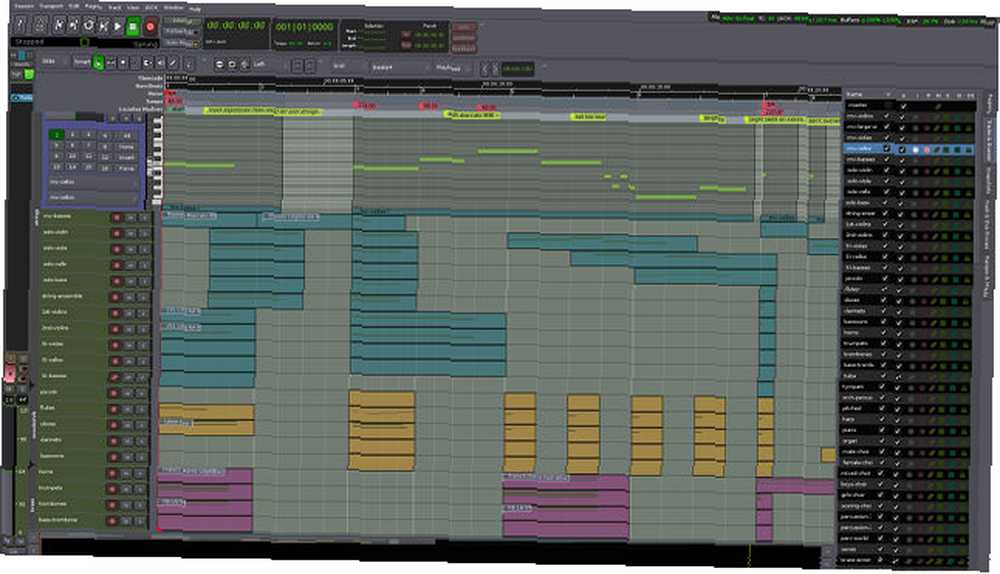
Task: Select the draw pencil tool icon
Action: click(173, 63)
